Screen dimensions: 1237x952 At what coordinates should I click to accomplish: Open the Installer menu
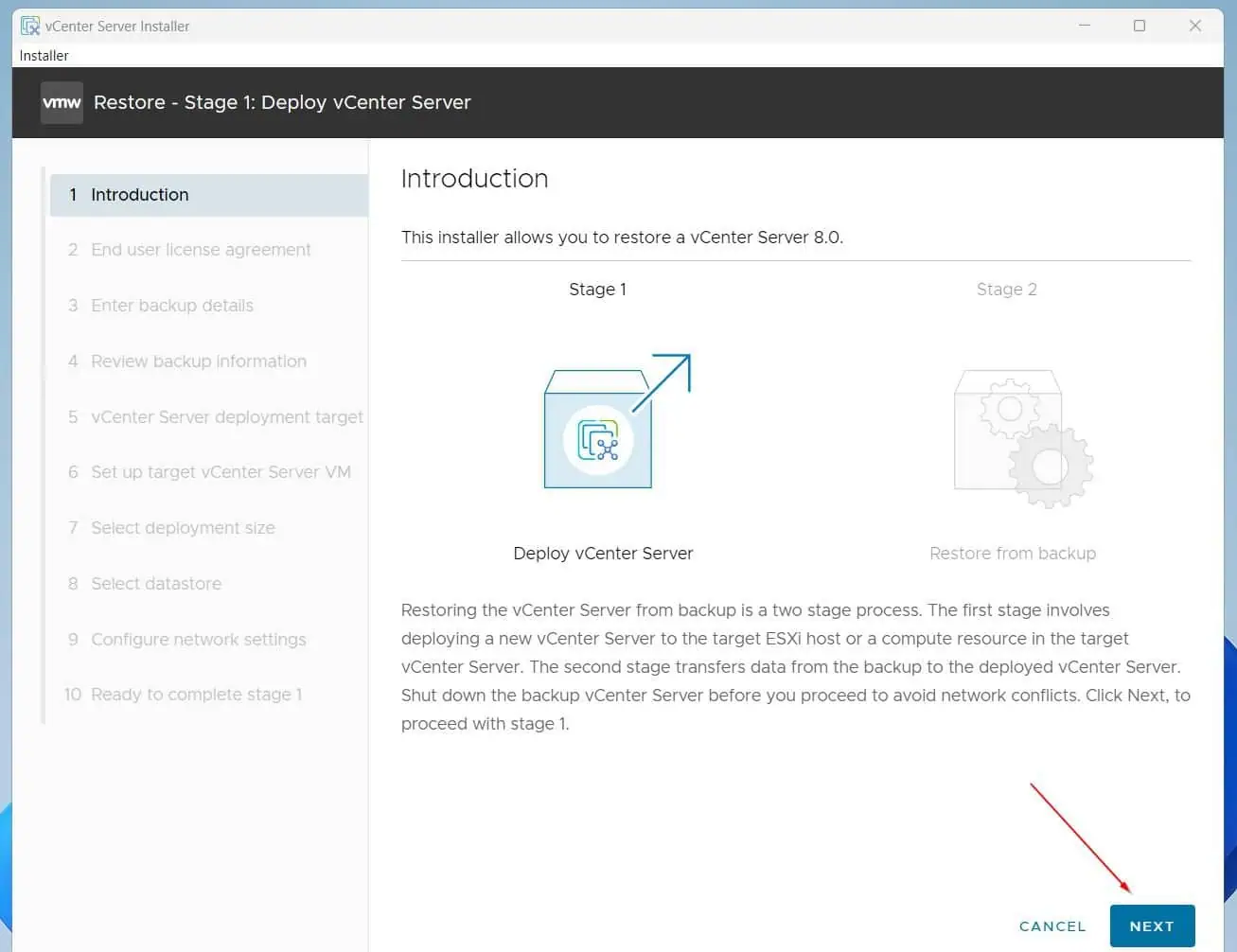click(x=44, y=55)
